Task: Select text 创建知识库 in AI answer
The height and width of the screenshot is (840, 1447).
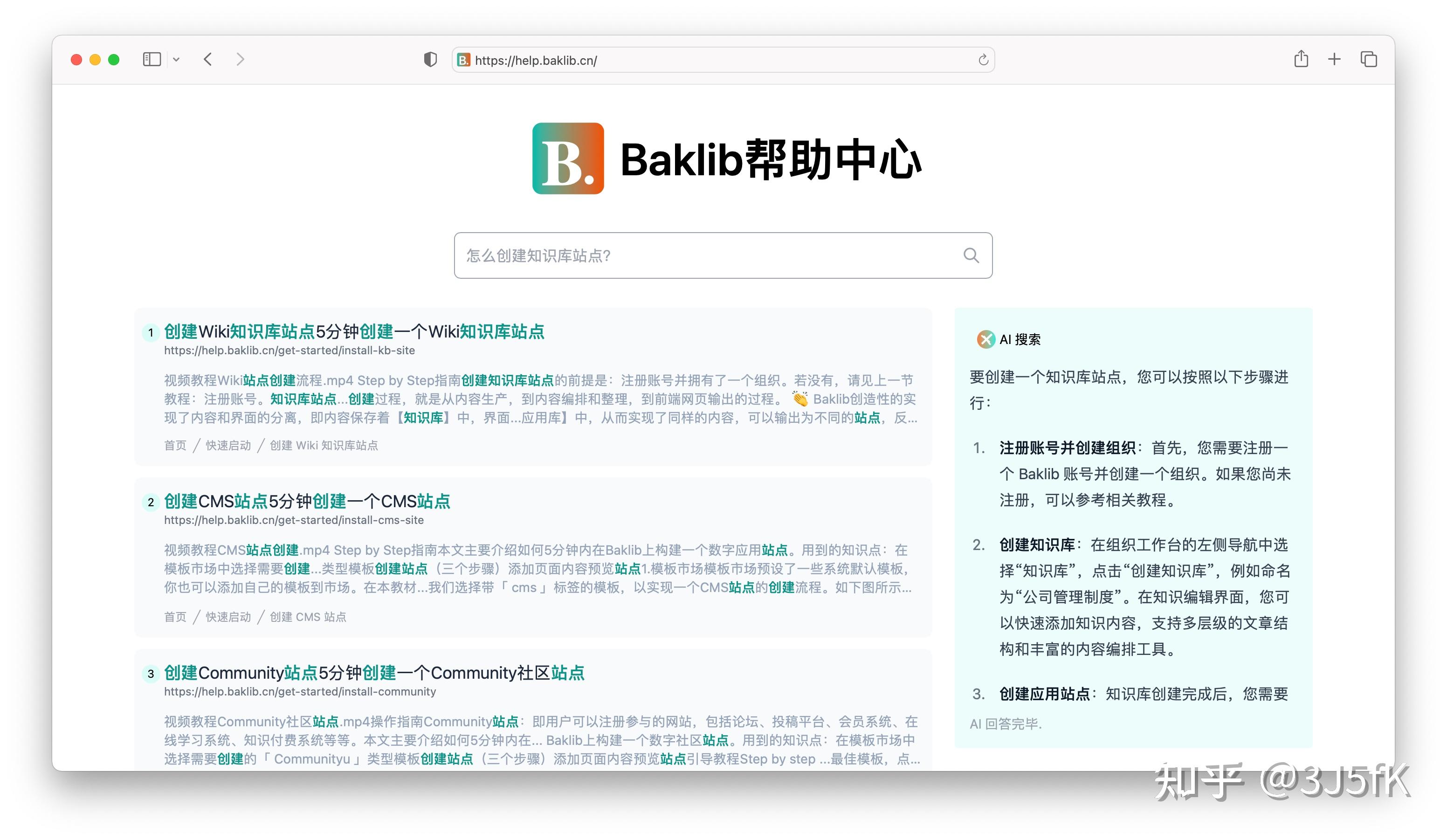Action: 1037,545
